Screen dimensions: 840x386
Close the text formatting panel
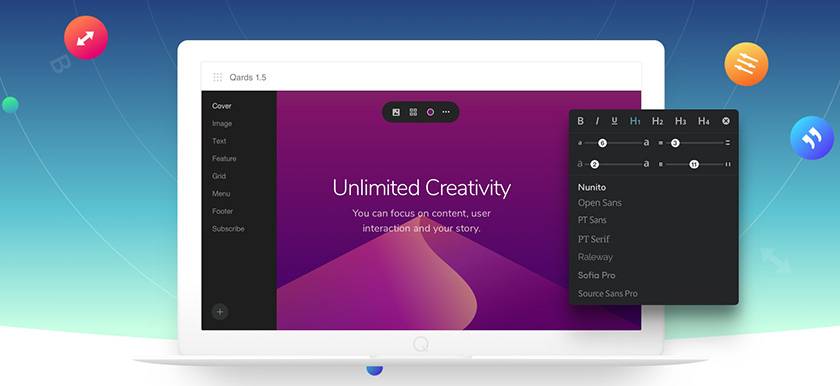[x=726, y=122]
